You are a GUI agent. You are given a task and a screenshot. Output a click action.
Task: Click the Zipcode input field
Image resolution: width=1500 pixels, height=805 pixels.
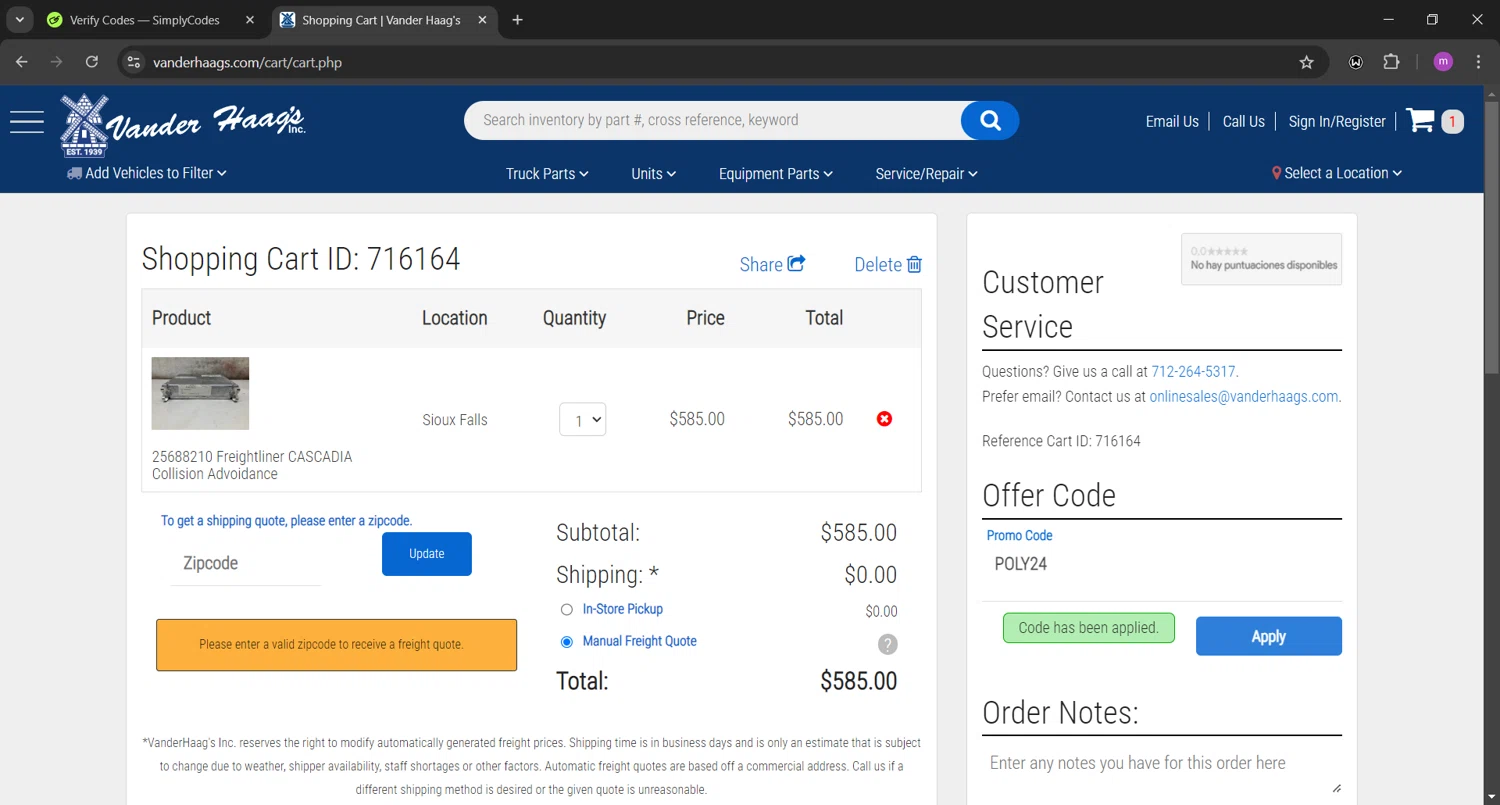tap(245, 564)
